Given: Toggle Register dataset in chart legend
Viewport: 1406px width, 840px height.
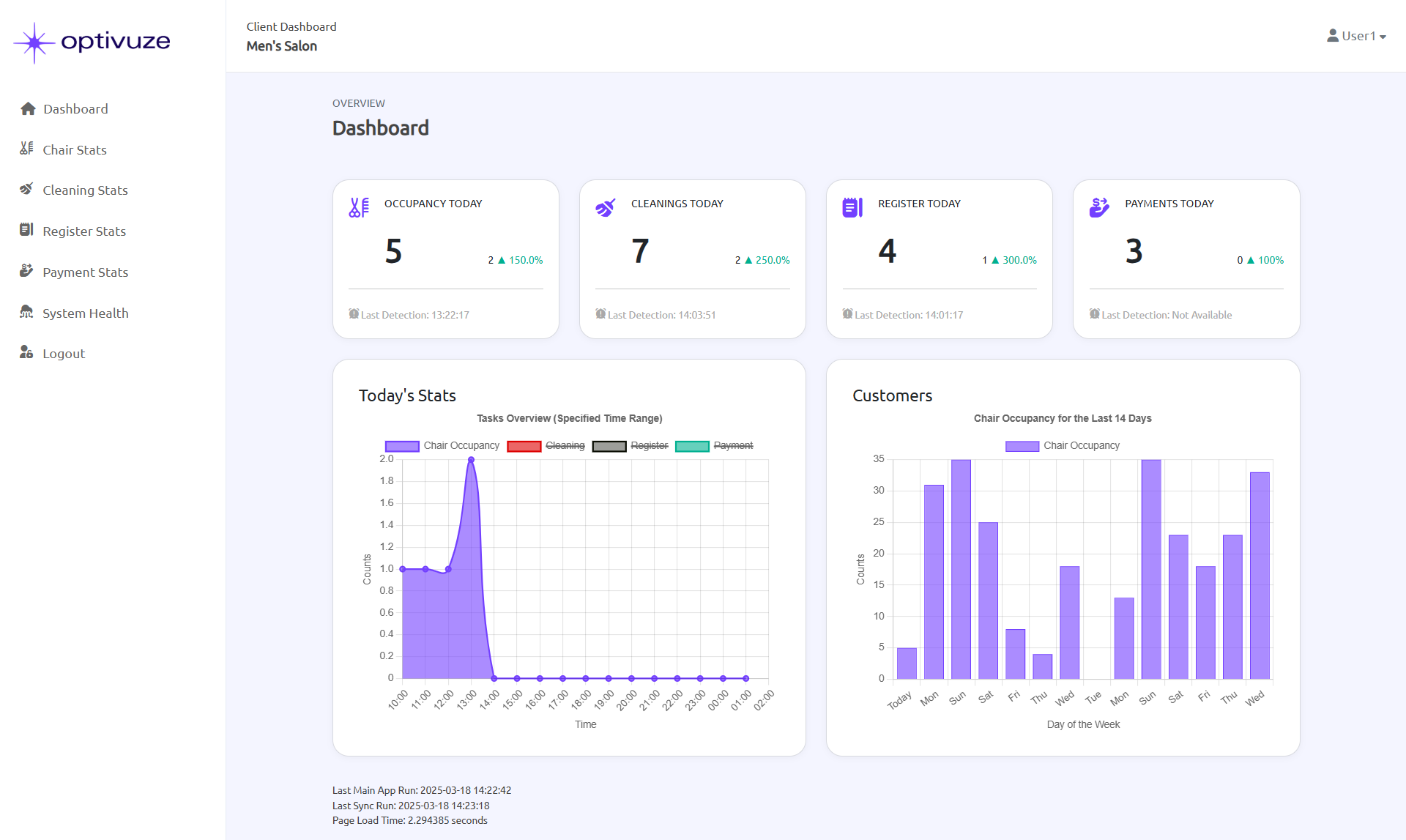Looking at the screenshot, I should pyautogui.click(x=649, y=445).
